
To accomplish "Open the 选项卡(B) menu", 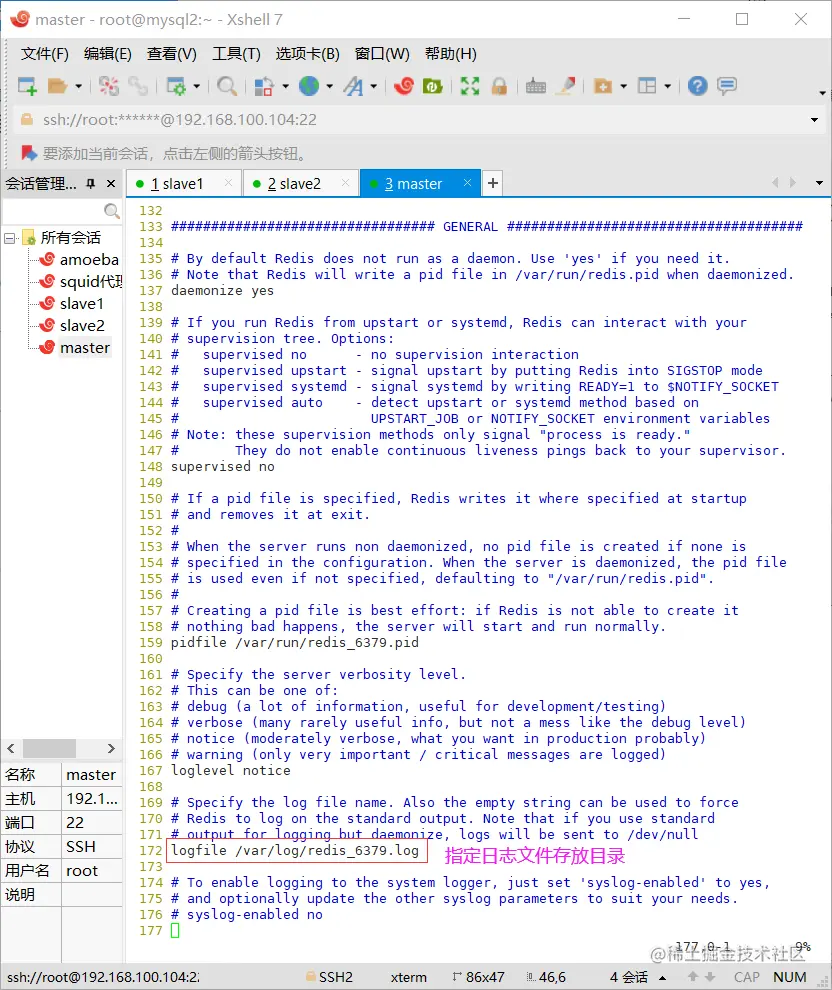I will pos(307,54).
